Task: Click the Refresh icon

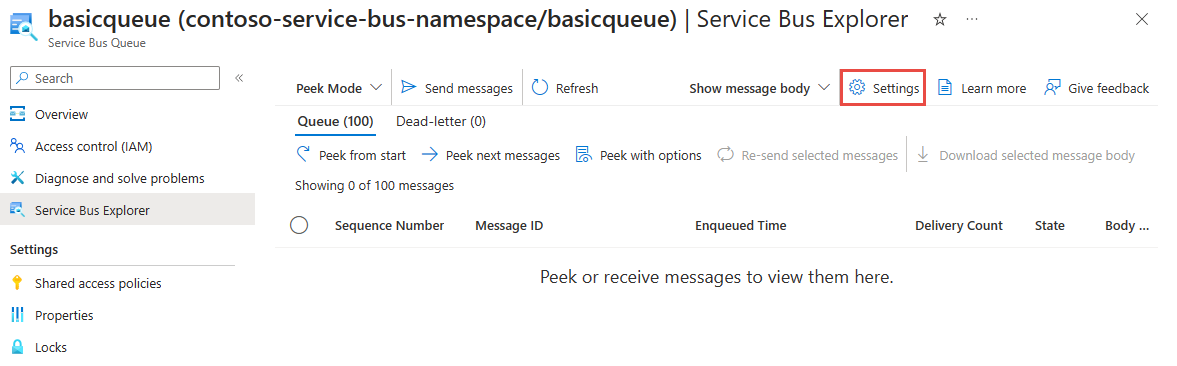Action: pos(540,88)
